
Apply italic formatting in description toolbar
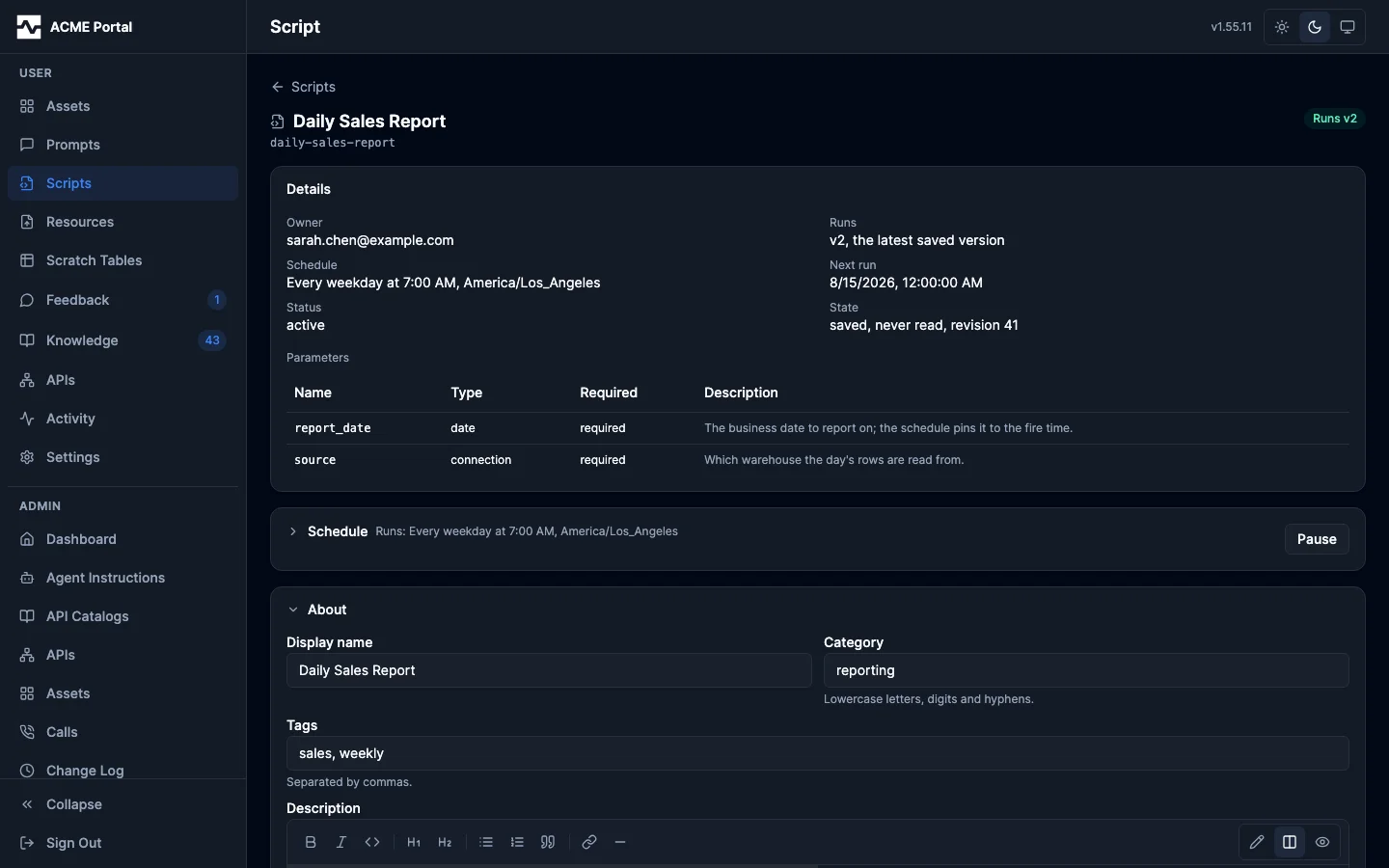tap(341, 842)
